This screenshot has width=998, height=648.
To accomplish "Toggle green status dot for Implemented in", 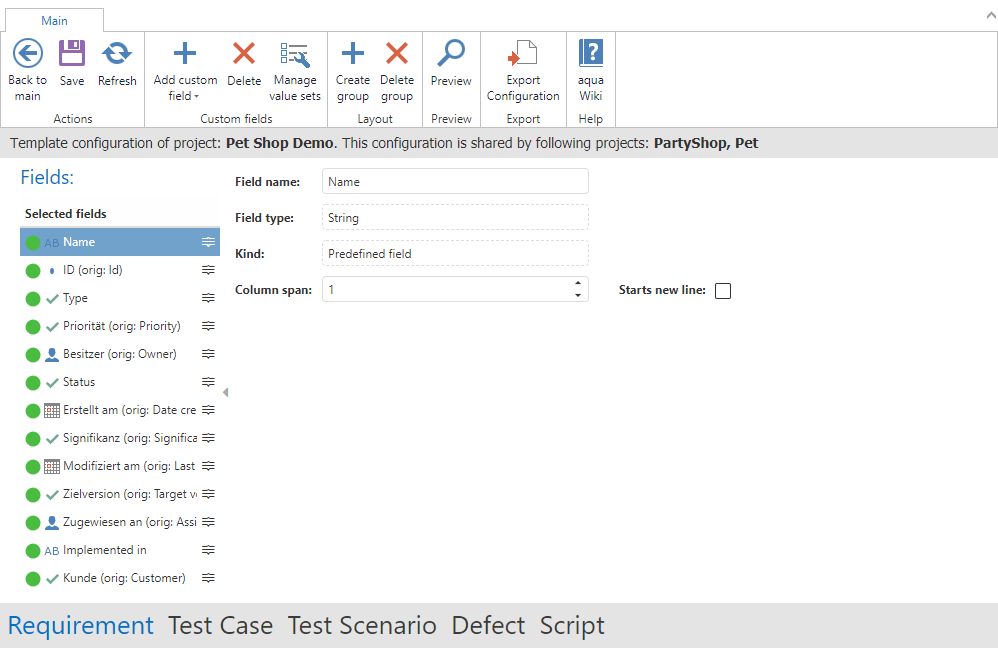I will coord(33,551).
